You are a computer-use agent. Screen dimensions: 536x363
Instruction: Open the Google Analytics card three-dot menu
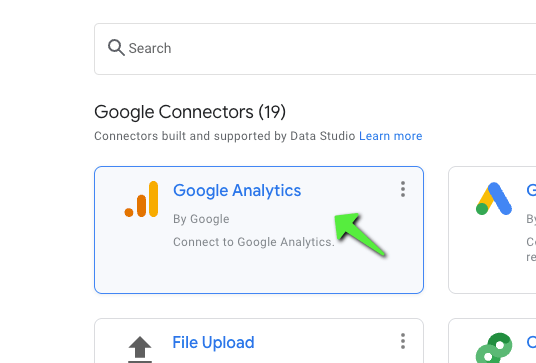point(403,189)
